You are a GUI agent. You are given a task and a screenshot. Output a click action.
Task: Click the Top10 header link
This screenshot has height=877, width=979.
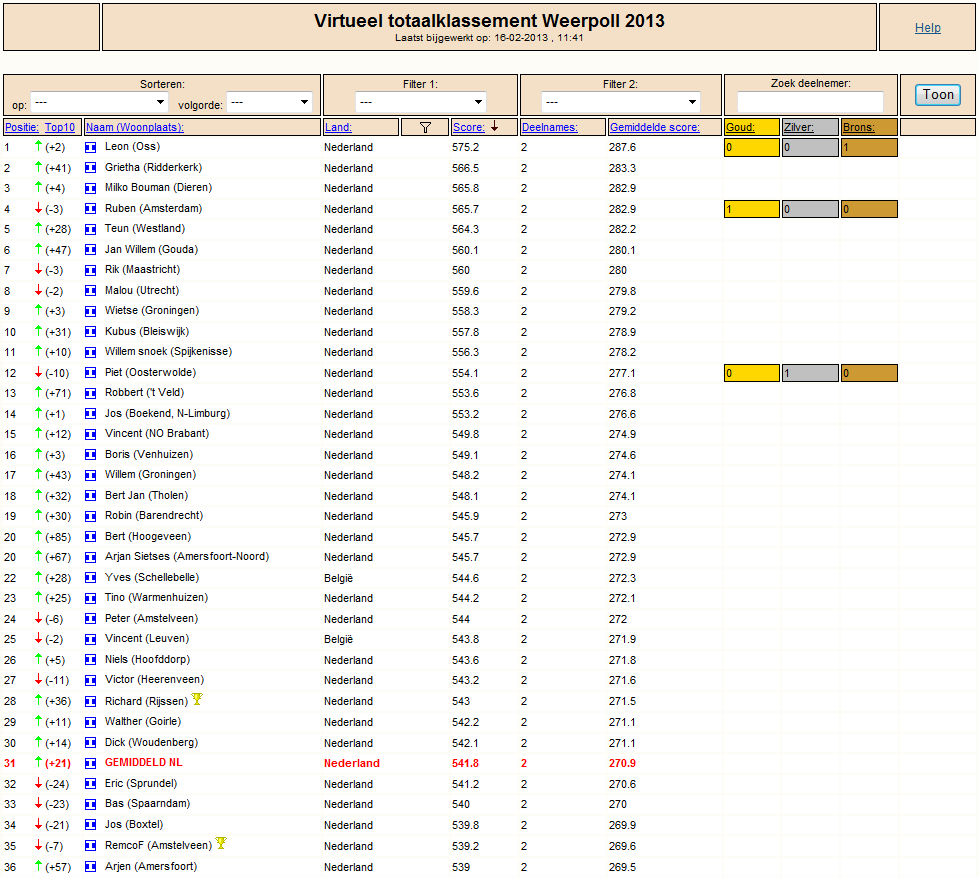click(60, 127)
